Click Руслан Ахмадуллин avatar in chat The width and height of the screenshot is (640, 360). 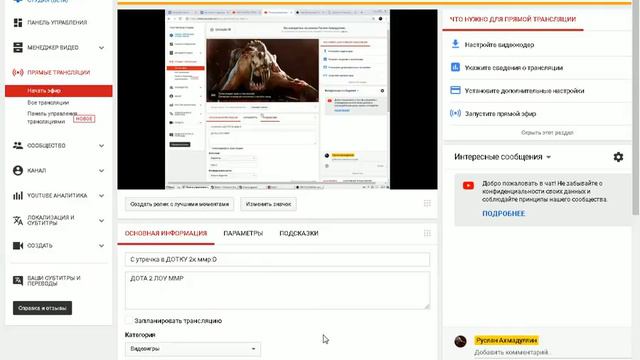(460, 341)
